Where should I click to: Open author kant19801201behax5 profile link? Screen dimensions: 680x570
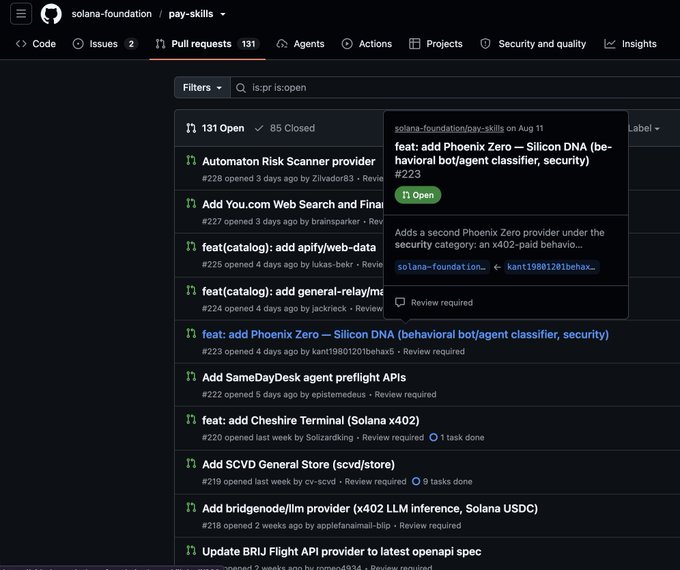(353, 351)
